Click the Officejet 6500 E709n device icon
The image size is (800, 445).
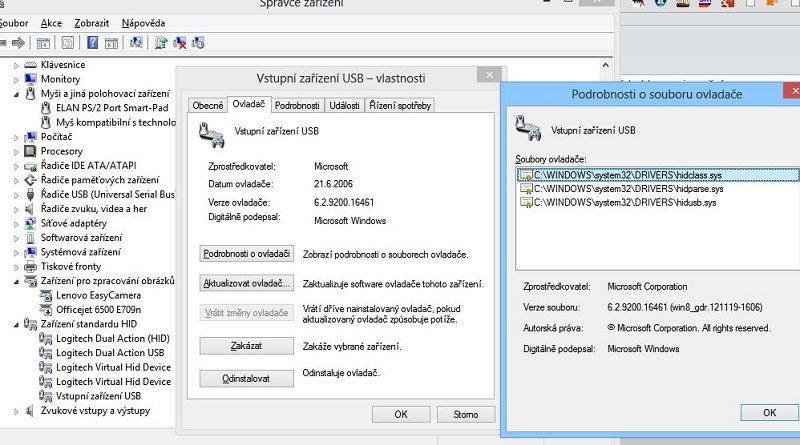46,310
